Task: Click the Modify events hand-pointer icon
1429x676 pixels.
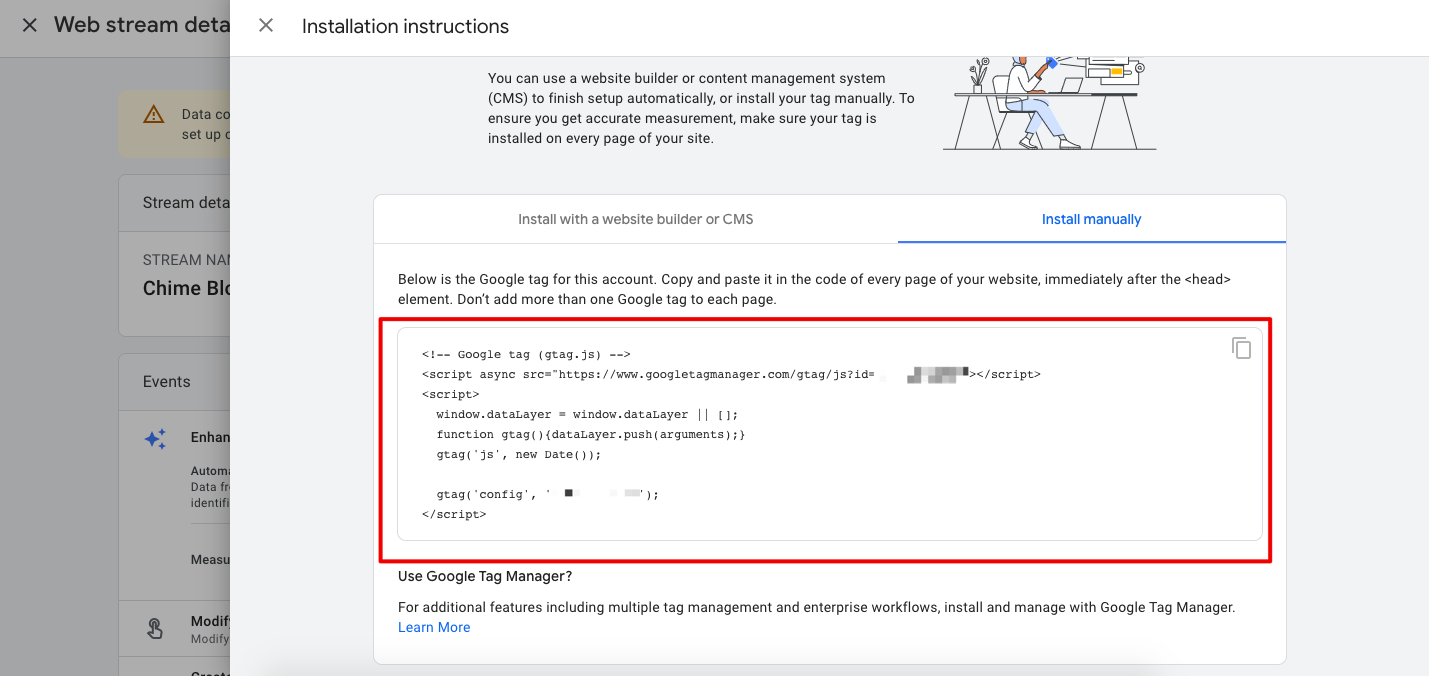Action: pyautogui.click(x=155, y=628)
